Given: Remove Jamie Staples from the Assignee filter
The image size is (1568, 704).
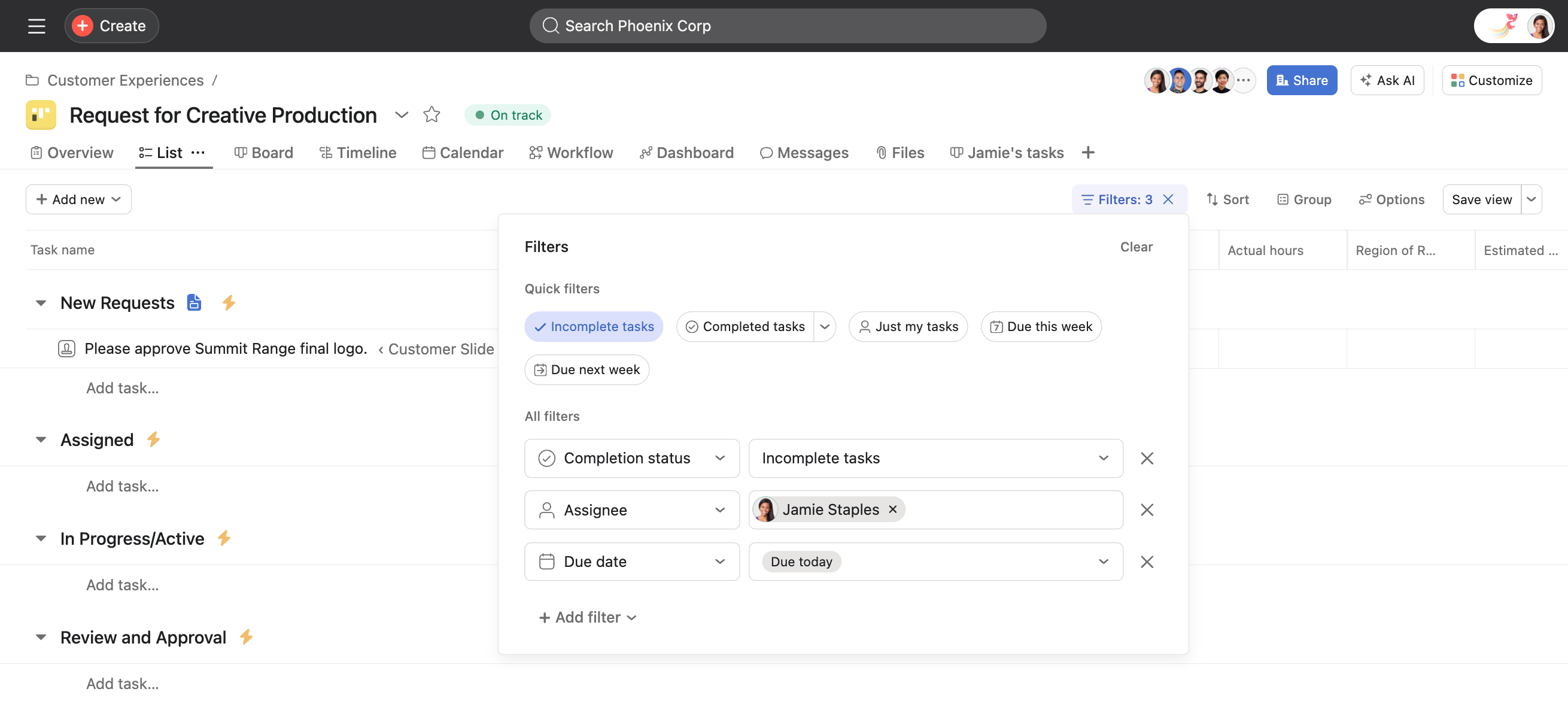Looking at the screenshot, I should click(x=892, y=509).
